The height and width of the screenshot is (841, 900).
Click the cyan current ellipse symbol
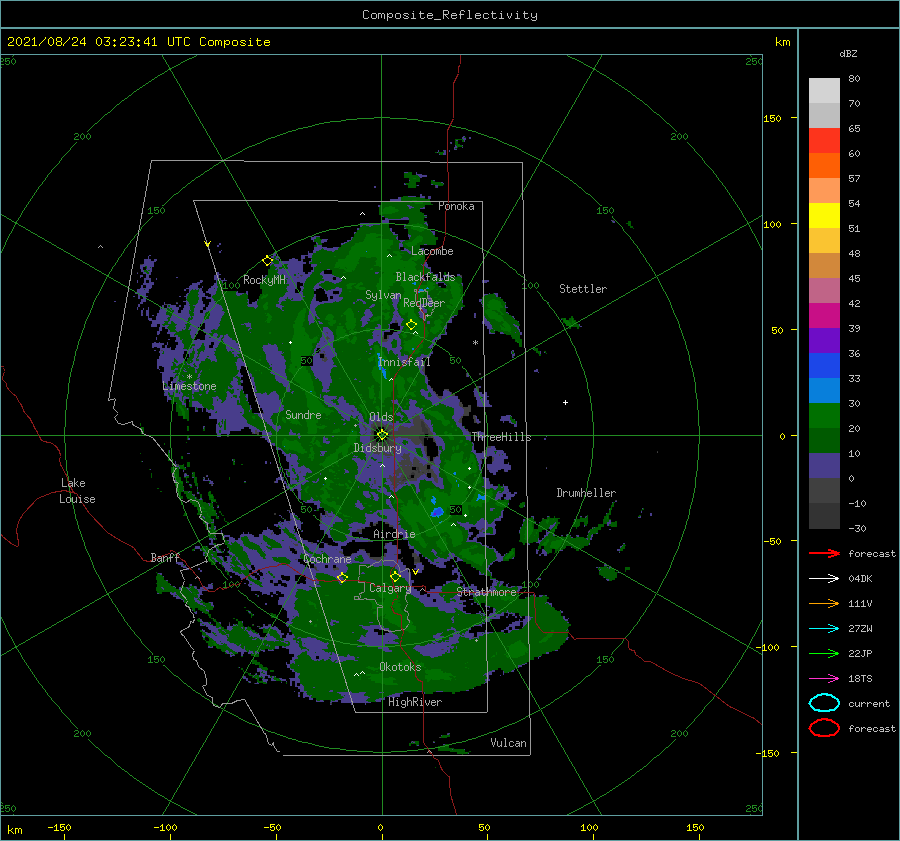point(824,703)
